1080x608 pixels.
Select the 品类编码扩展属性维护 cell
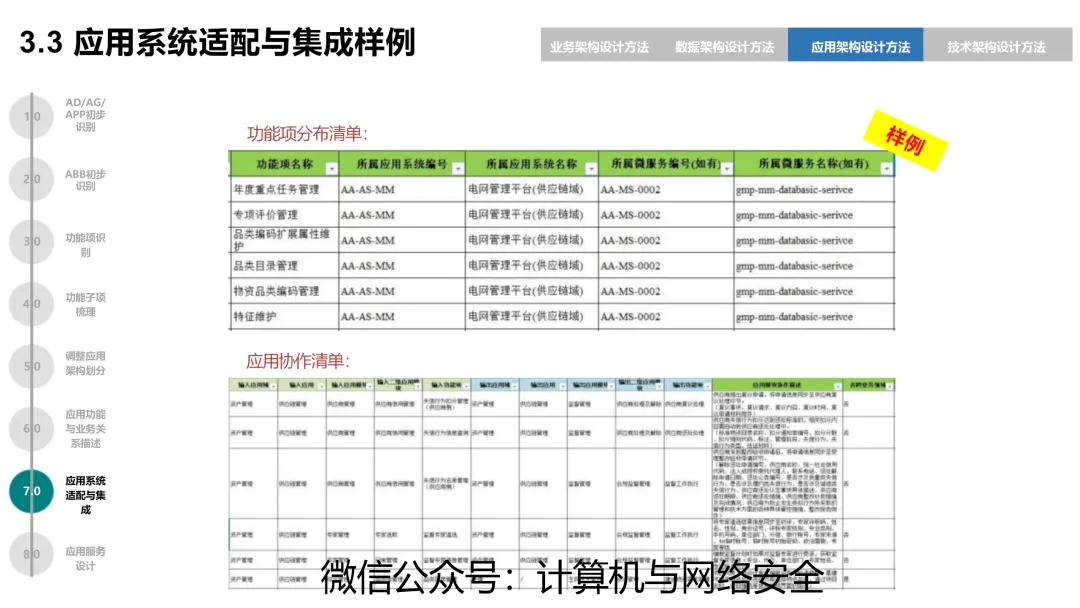pyautogui.click(x=284, y=240)
